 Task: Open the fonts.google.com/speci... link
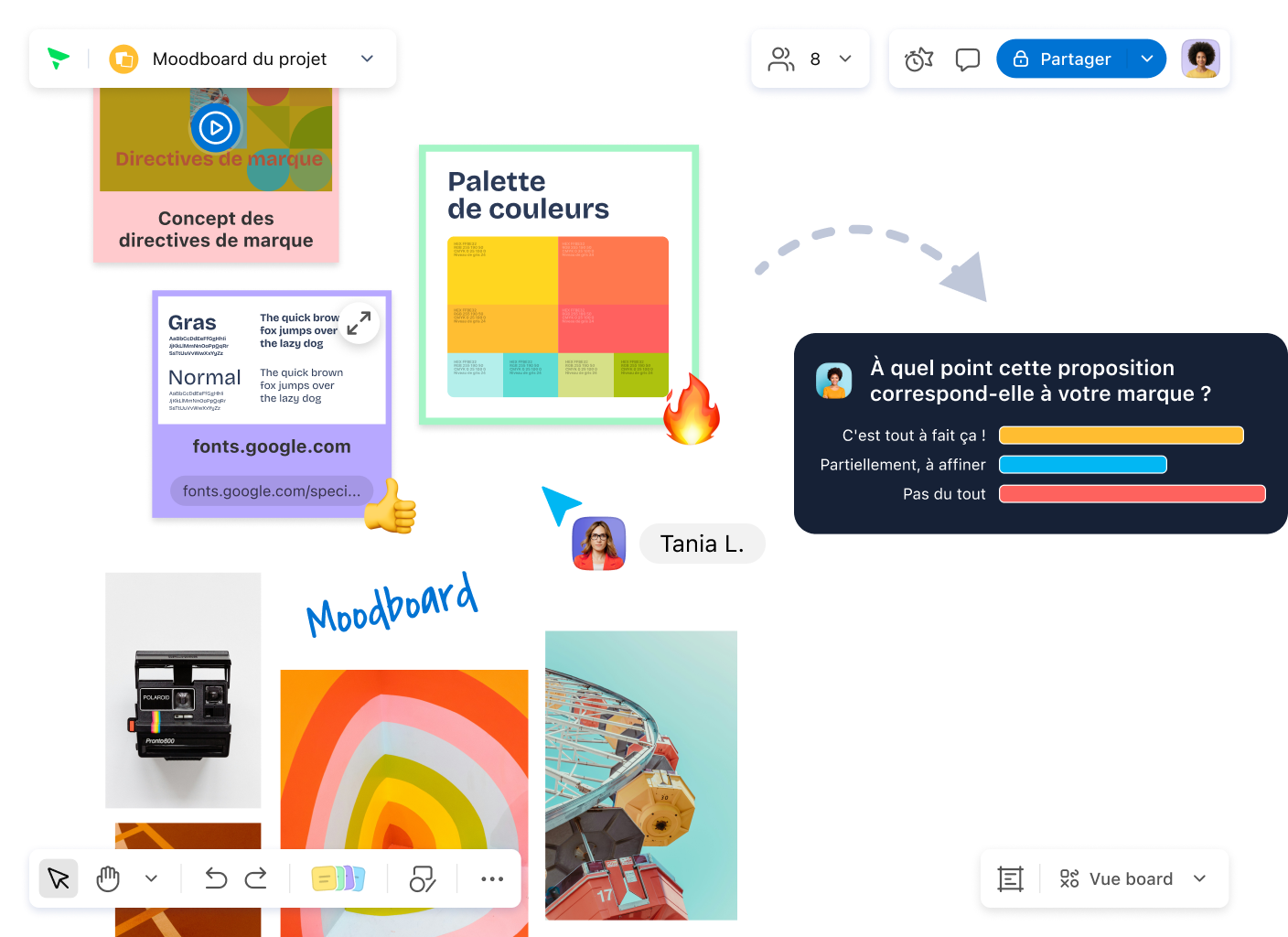(272, 490)
